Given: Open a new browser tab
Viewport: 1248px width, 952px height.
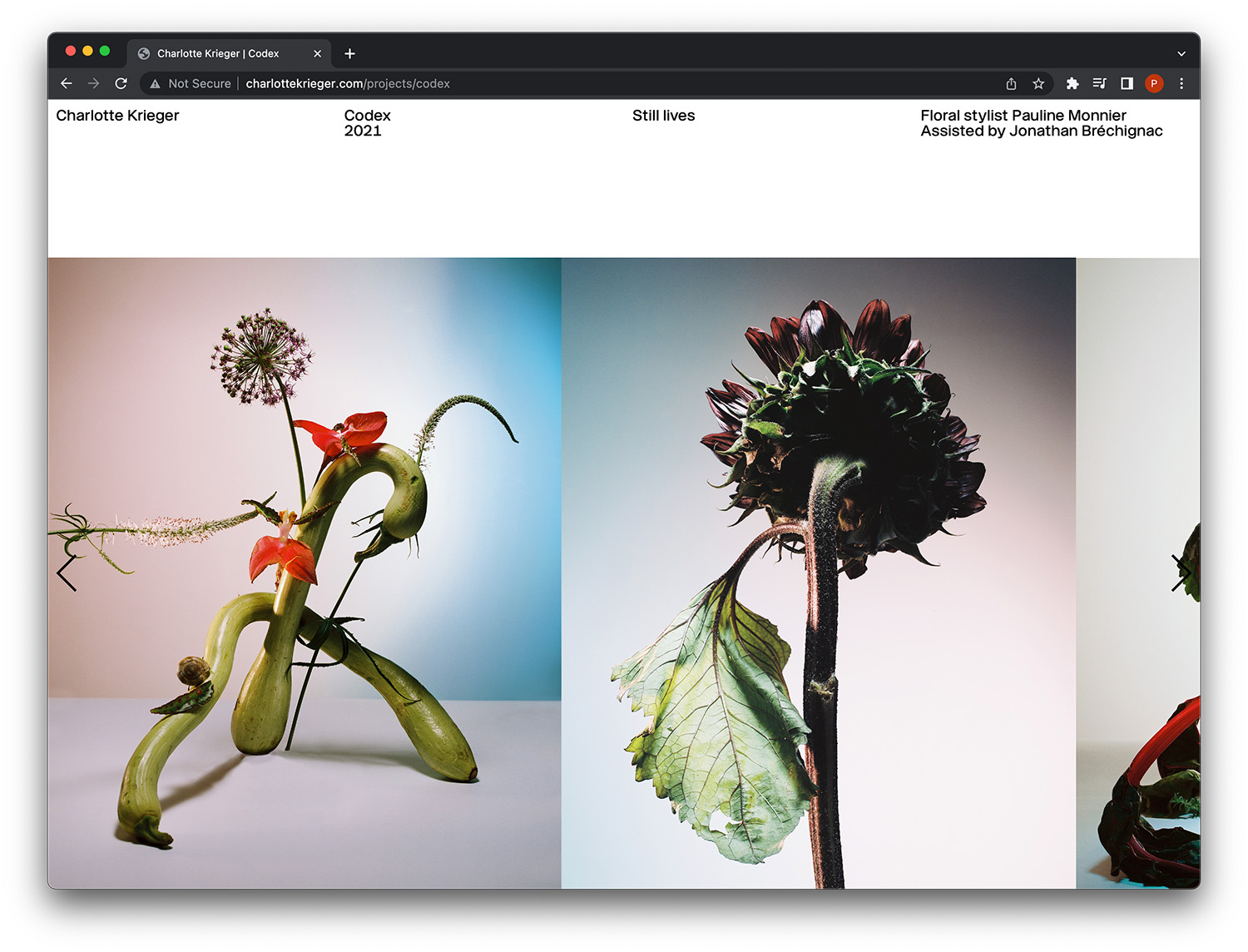Looking at the screenshot, I should (350, 53).
